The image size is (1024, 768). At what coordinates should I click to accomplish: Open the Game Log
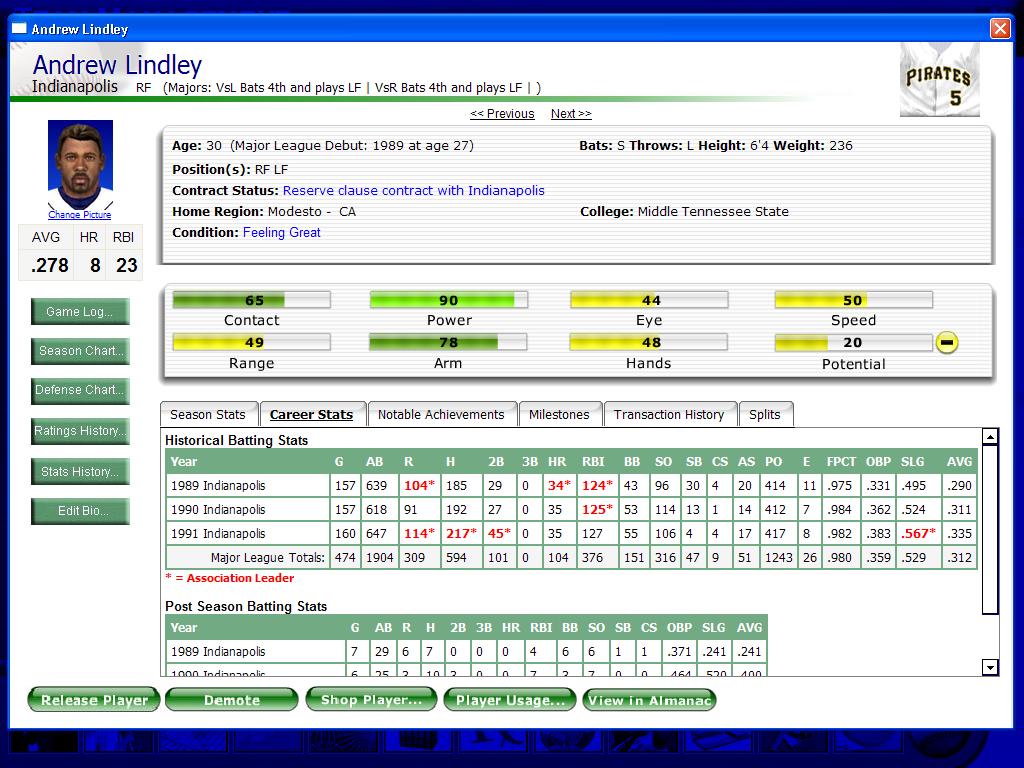coord(80,312)
